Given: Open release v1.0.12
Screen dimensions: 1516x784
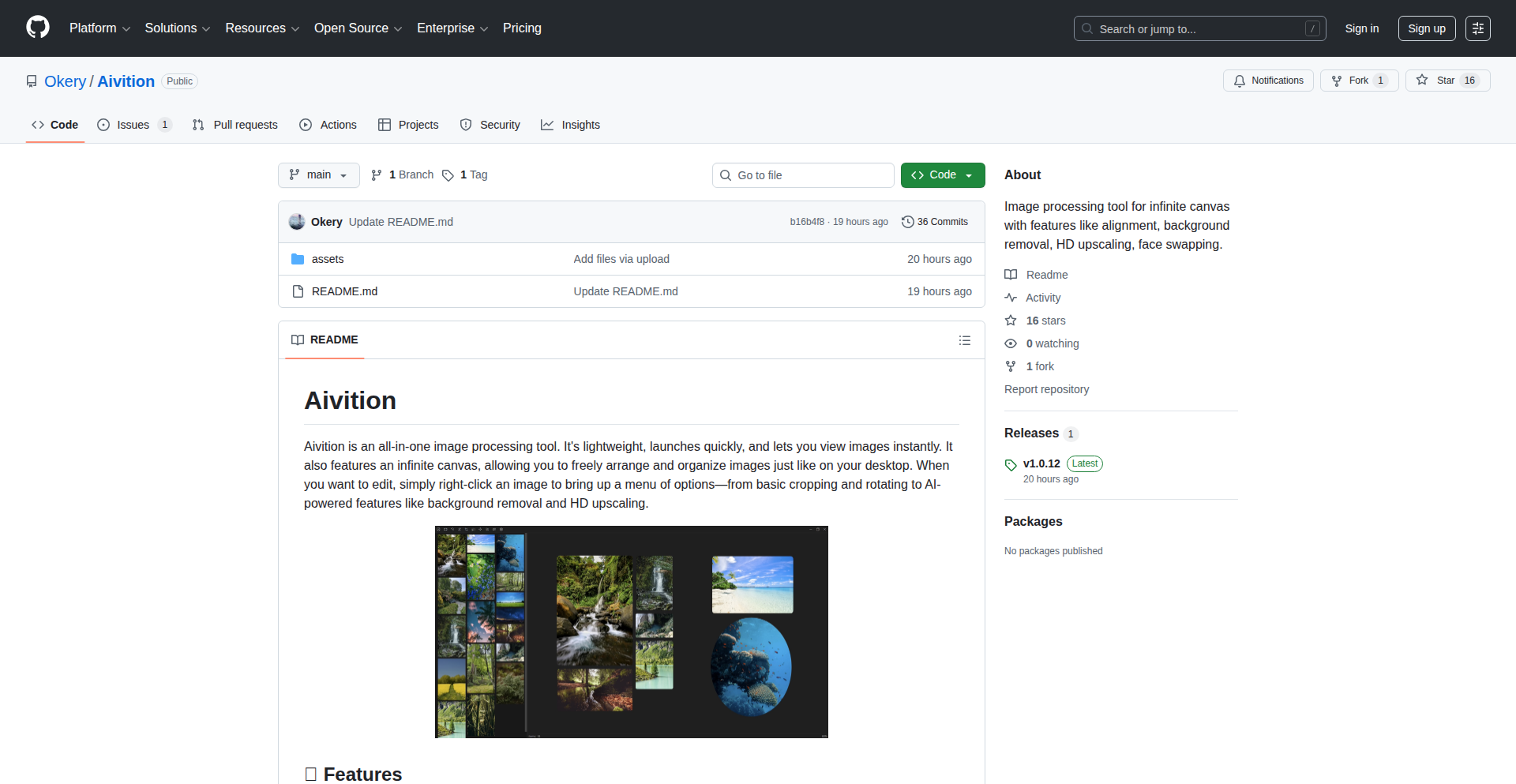Looking at the screenshot, I should click(x=1041, y=463).
